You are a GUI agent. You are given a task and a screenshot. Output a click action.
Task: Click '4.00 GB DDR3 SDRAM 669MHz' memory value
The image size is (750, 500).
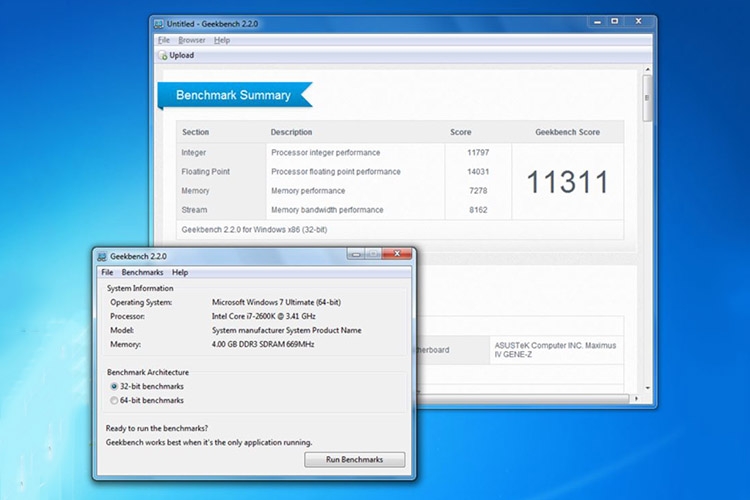tap(263, 344)
